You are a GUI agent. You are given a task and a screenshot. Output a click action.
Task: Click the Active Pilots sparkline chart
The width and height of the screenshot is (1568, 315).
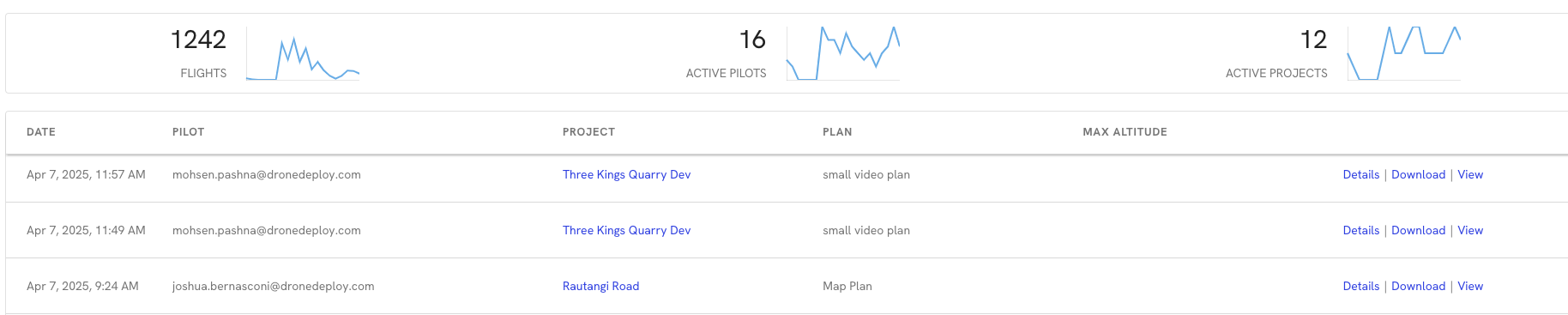[x=843, y=53]
